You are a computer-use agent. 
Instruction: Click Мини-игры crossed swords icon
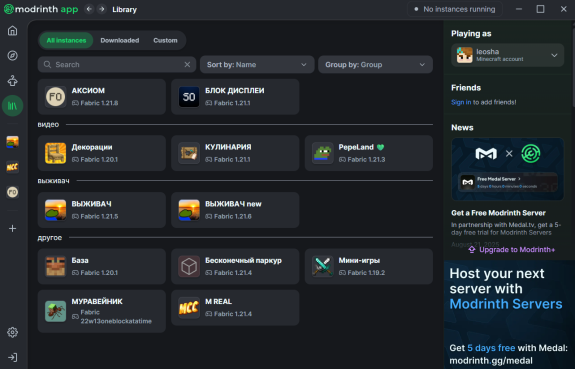pyautogui.click(x=322, y=266)
